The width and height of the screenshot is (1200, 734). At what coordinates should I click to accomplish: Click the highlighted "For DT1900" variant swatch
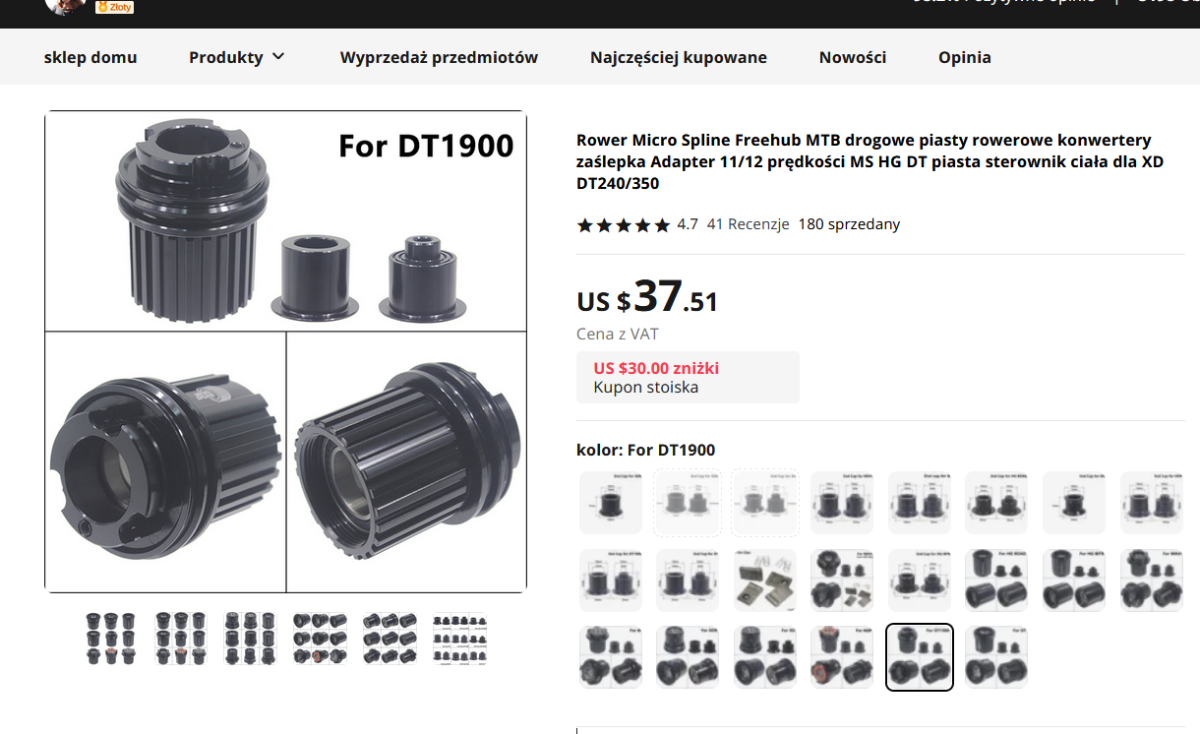click(x=920, y=657)
